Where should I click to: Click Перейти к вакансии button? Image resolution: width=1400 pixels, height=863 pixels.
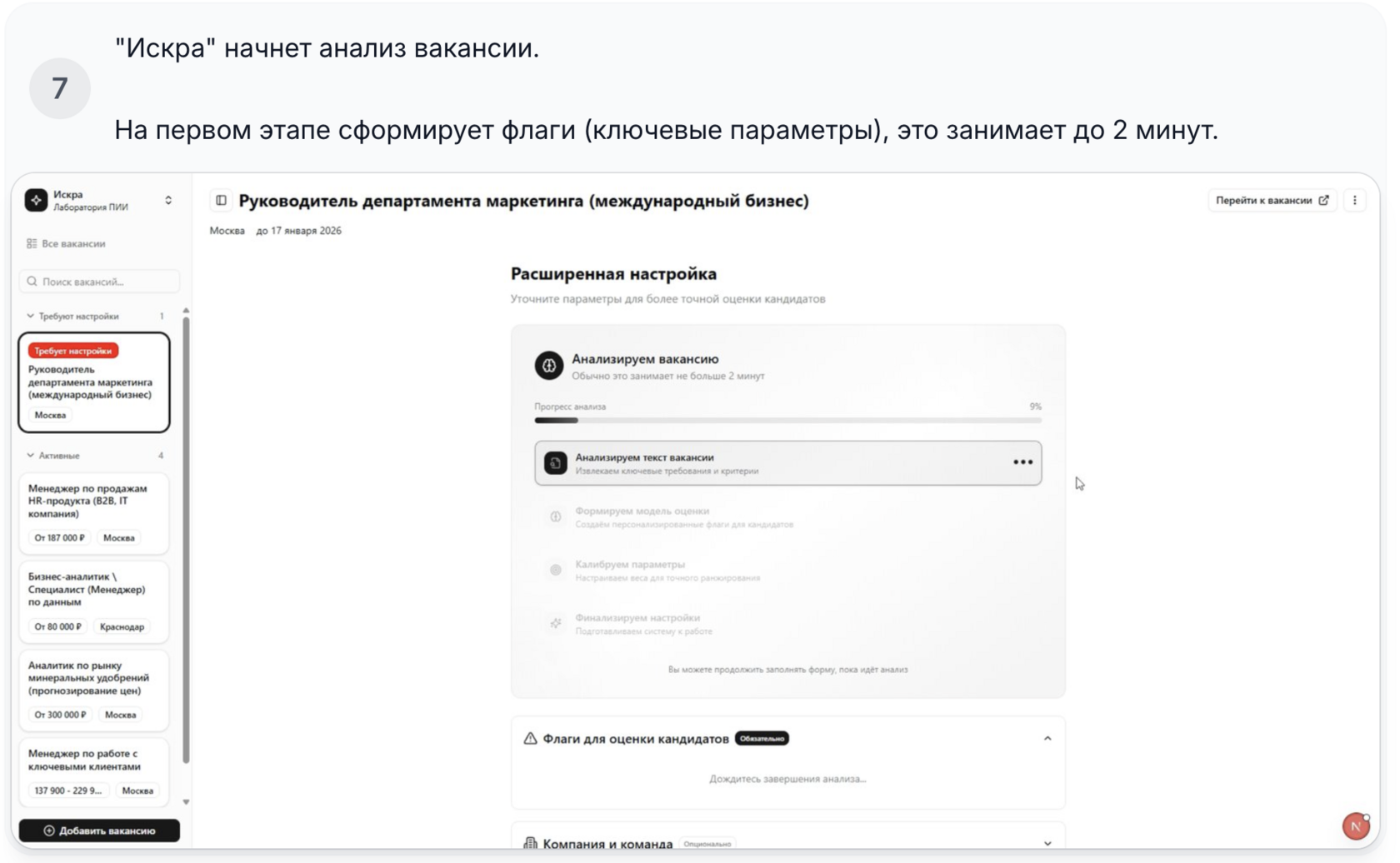[1272, 200]
